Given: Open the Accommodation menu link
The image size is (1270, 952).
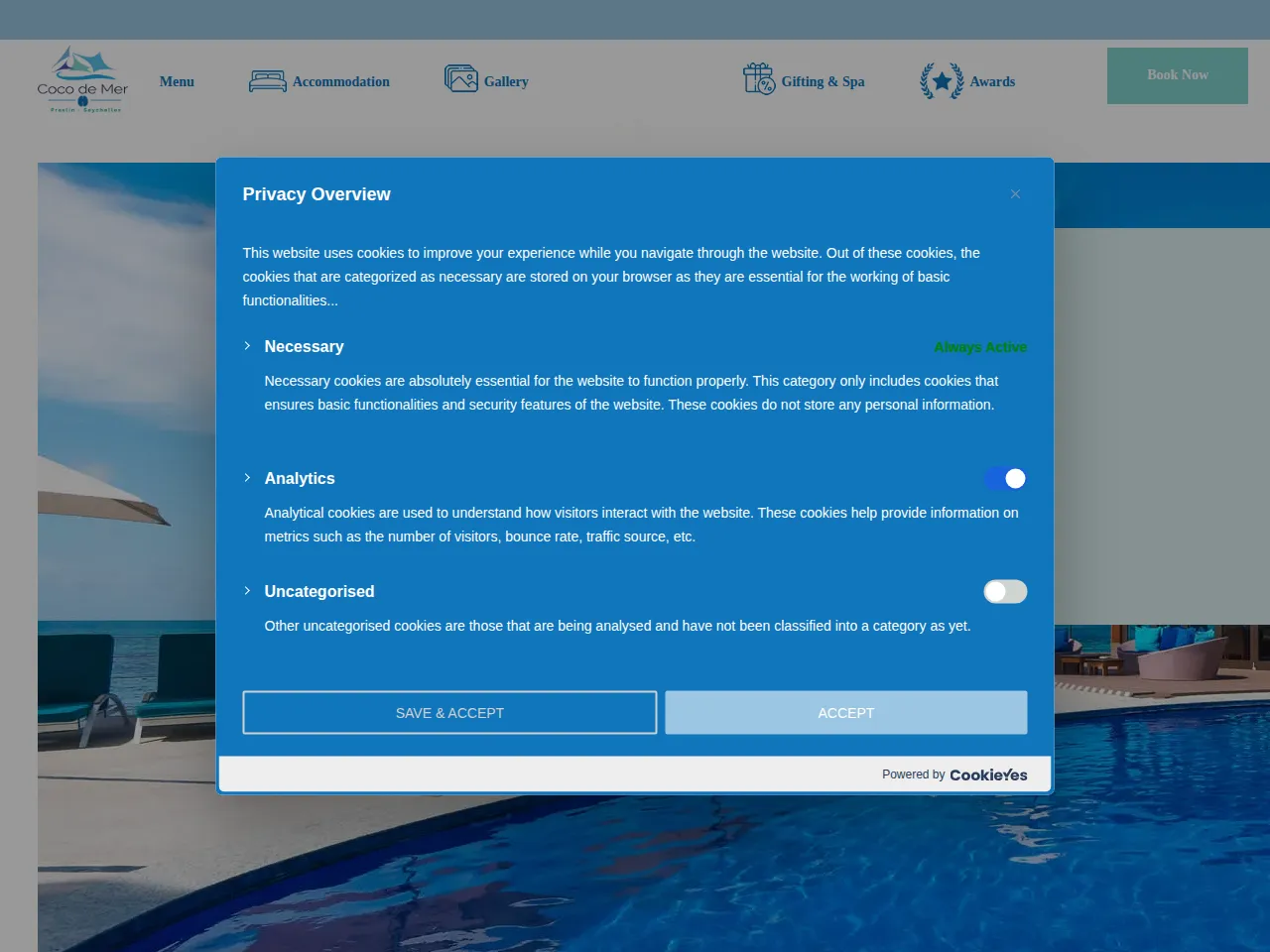Looking at the screenshot, I should point(341,81).
